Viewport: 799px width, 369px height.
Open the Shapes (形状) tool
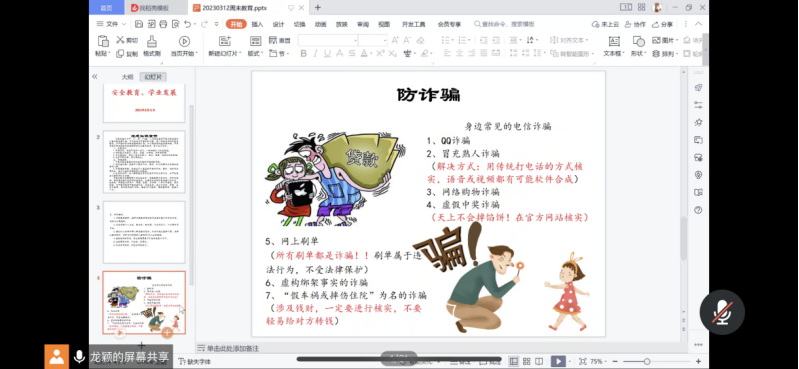click(x=638, y=41)
